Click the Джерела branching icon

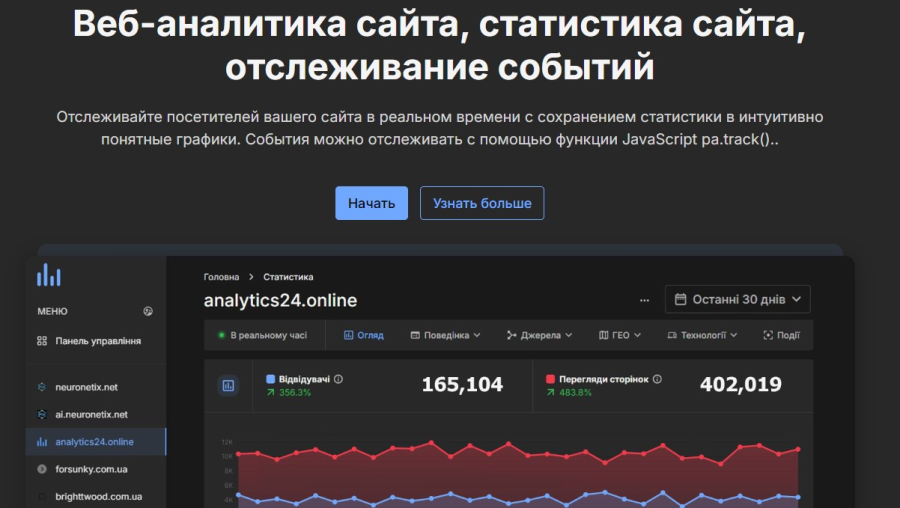coord(511,335)
